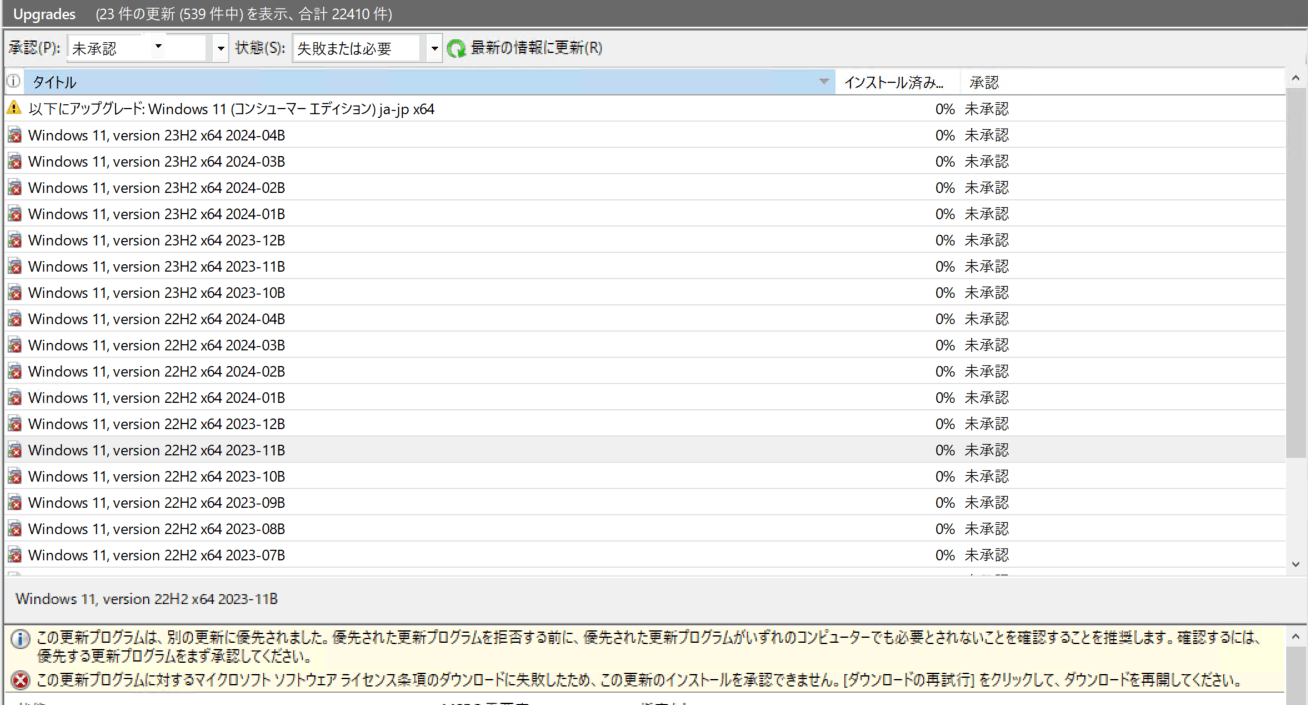Click status icon of 23H2 x64 2024-04B row

(x=14, y=135)
